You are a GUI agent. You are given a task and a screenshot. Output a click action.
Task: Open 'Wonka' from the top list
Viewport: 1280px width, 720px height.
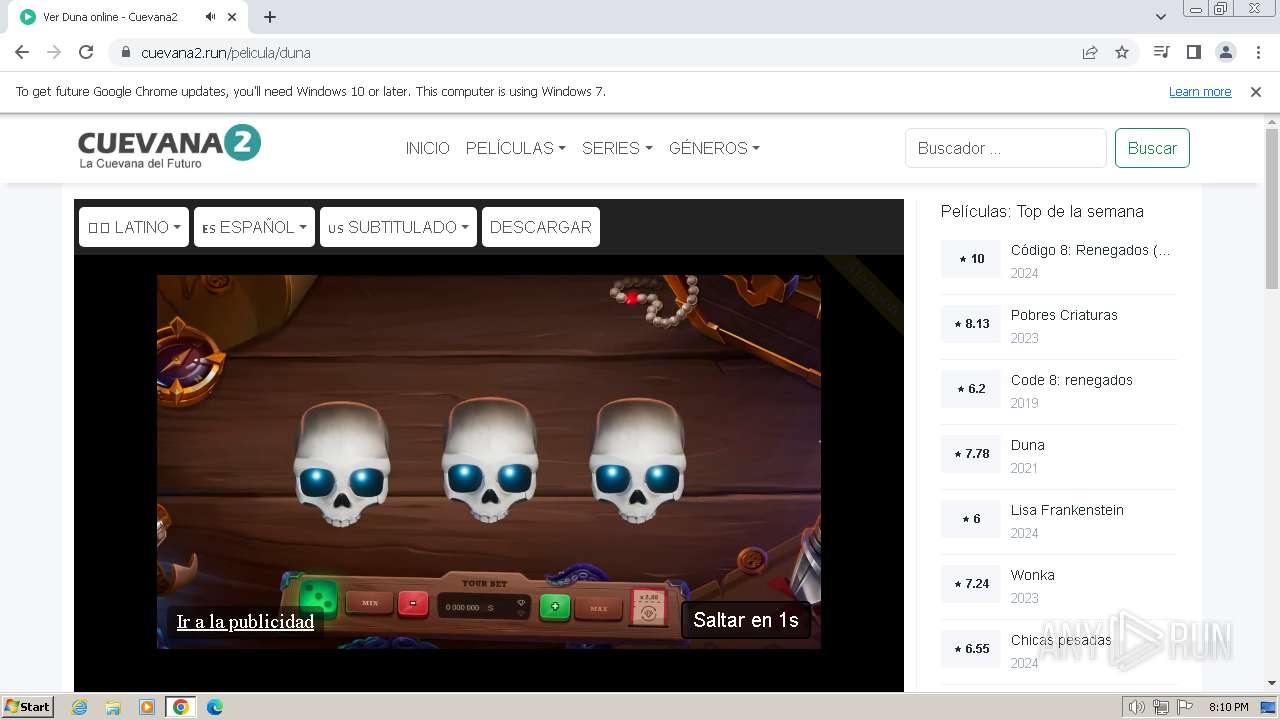1032,575
